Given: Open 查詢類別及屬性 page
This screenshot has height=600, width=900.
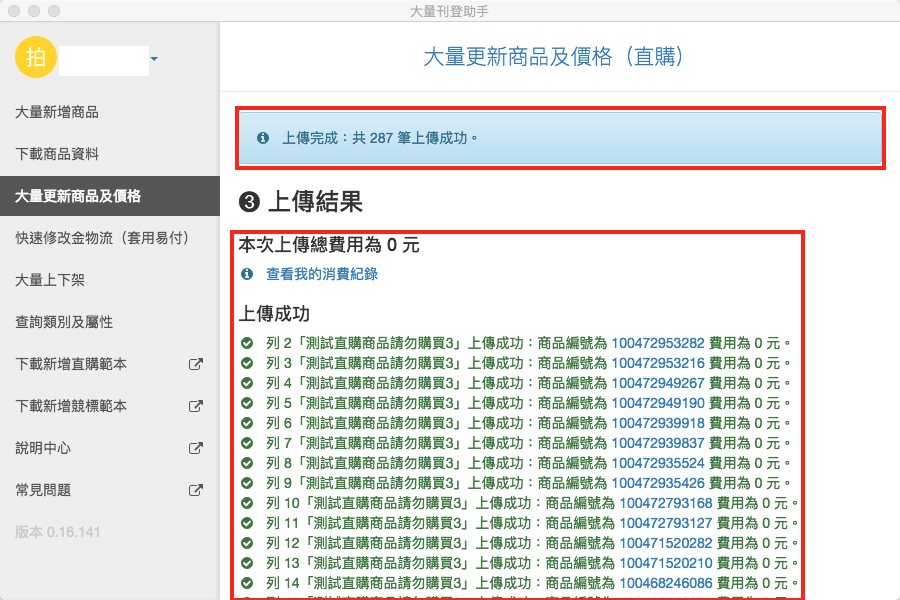Looking at the screenshot, I should click(x=64, y=322).
